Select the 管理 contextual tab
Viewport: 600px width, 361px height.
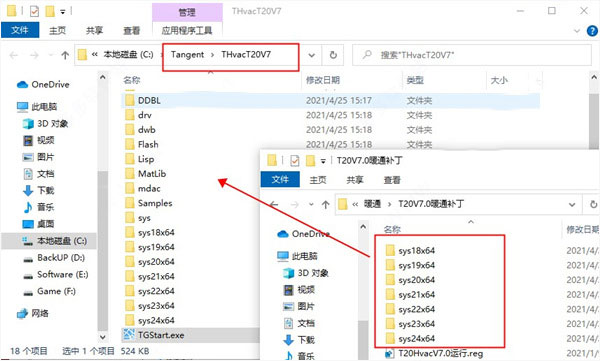(187, 12)
